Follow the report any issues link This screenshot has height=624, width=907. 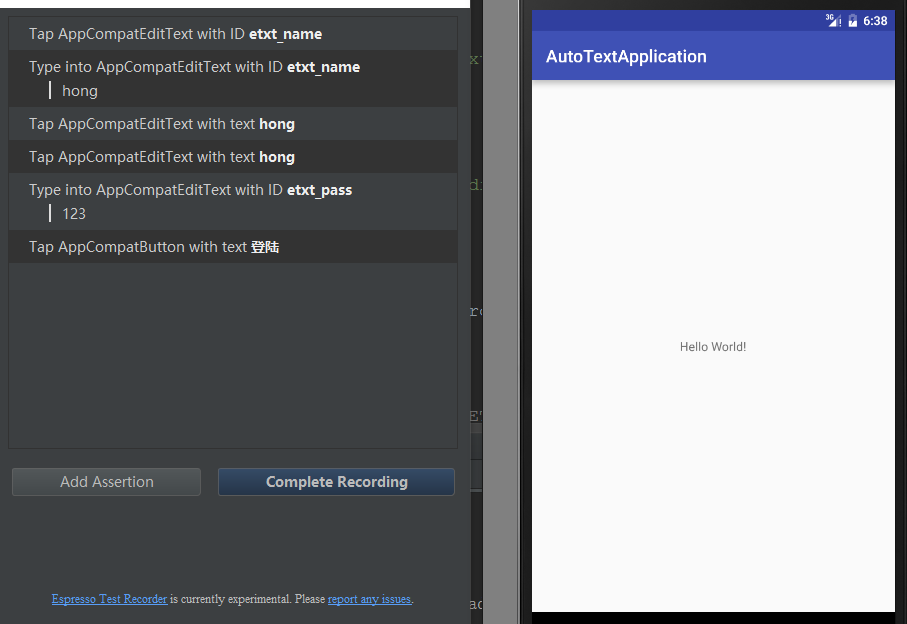369,599
